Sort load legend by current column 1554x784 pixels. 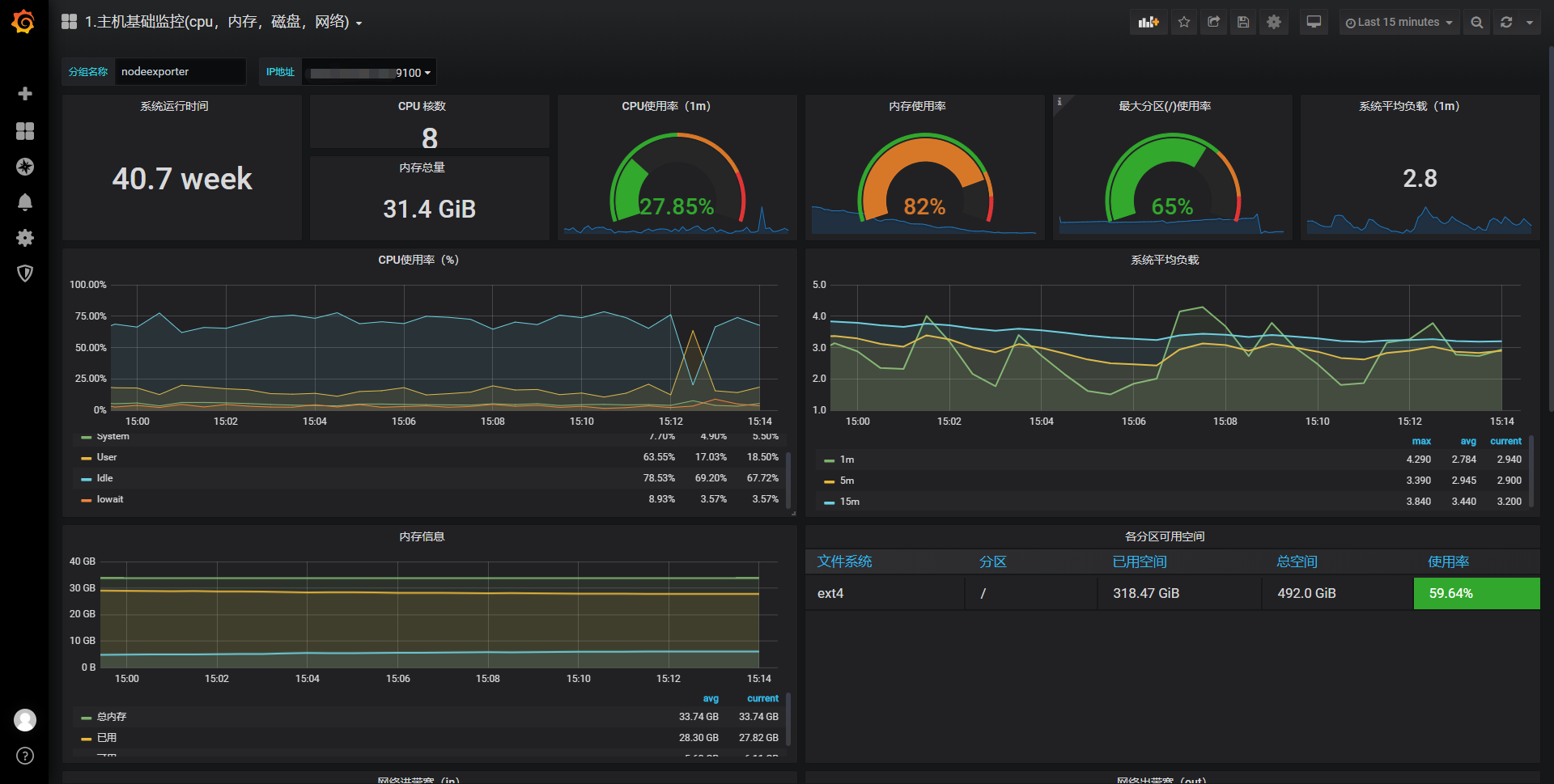[1505, 441]
